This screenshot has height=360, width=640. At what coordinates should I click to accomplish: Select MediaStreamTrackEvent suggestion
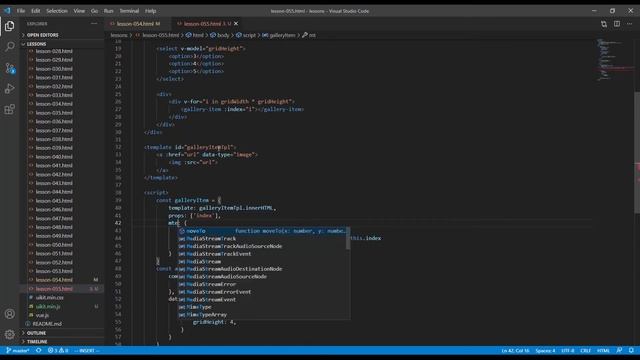263,254
